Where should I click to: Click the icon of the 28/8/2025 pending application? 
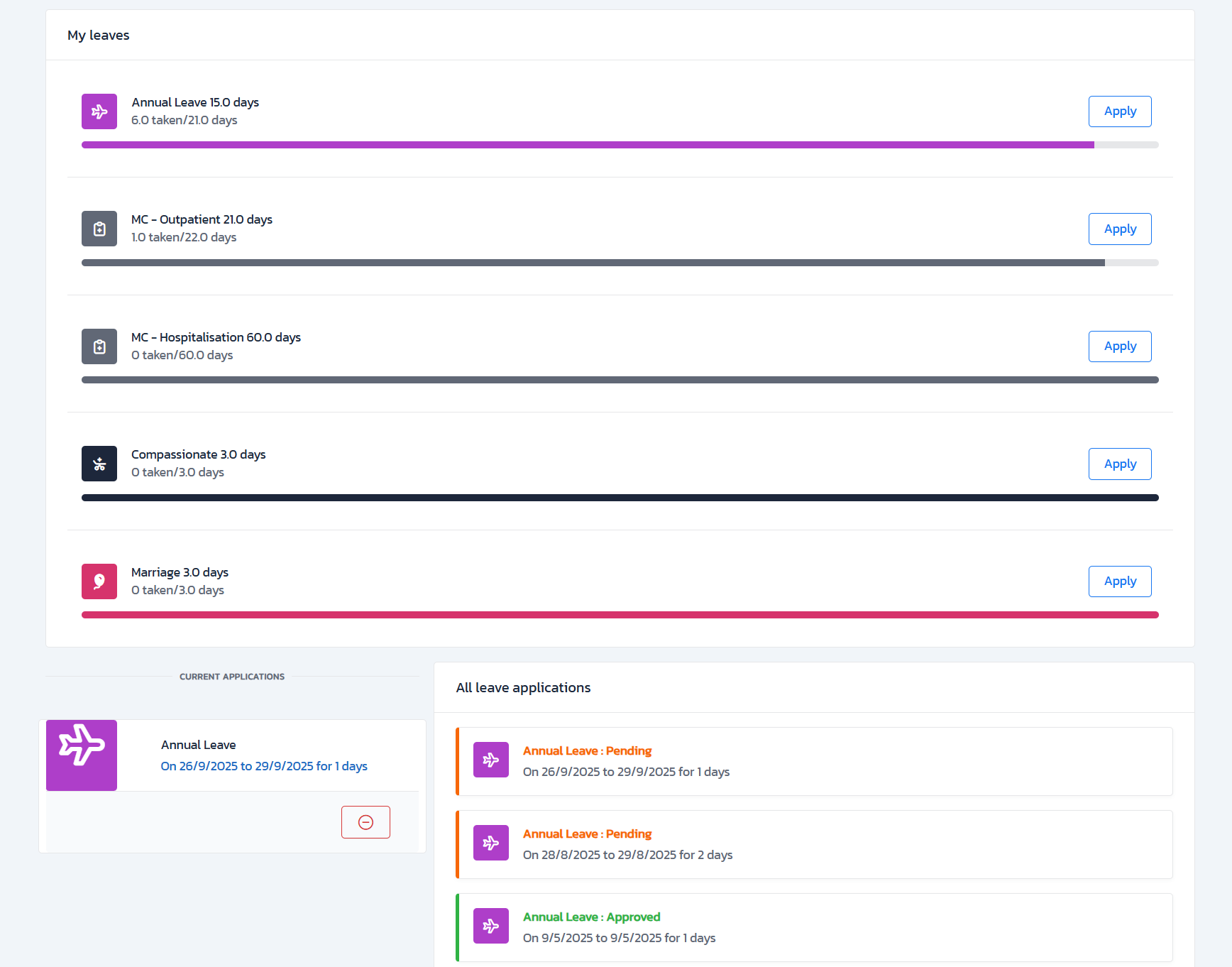(x=491, y=843)
